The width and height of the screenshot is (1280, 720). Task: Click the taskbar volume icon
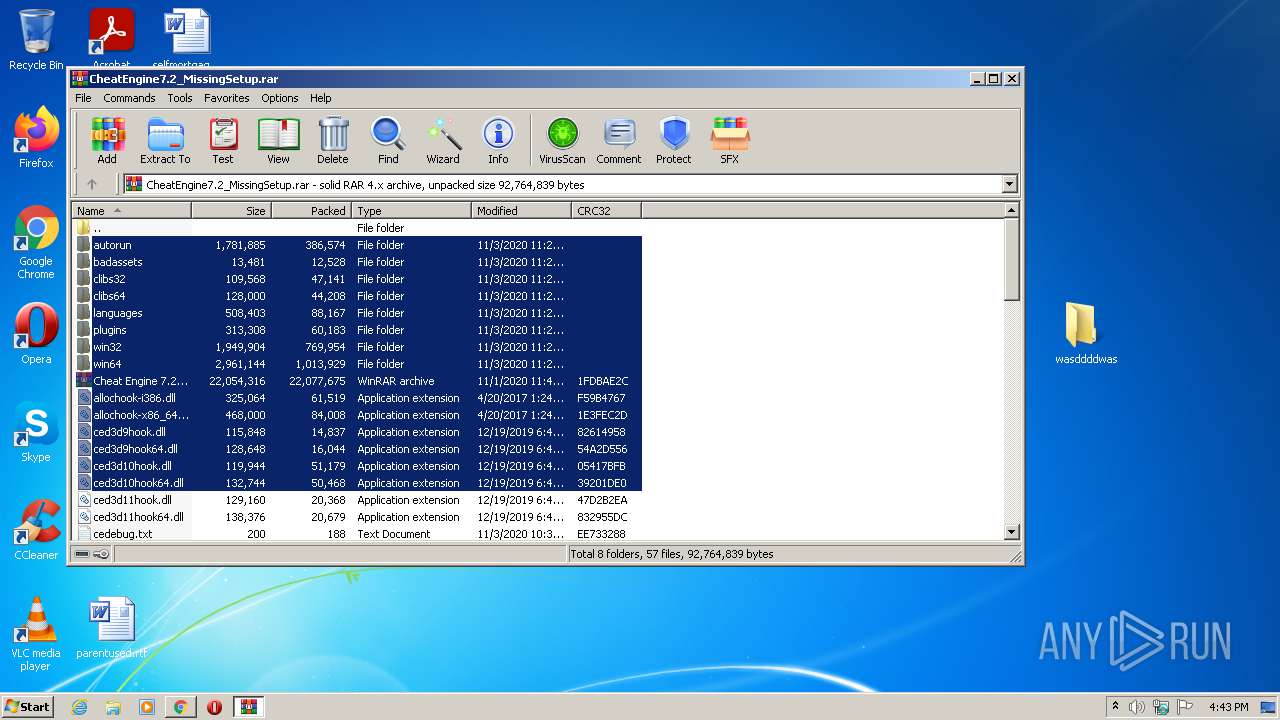click(x=1137, y=707)
